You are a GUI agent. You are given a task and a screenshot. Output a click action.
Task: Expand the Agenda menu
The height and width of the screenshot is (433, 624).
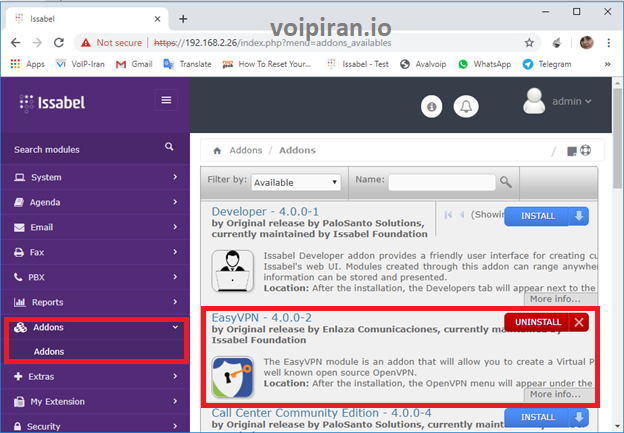(x=95, y=202)
